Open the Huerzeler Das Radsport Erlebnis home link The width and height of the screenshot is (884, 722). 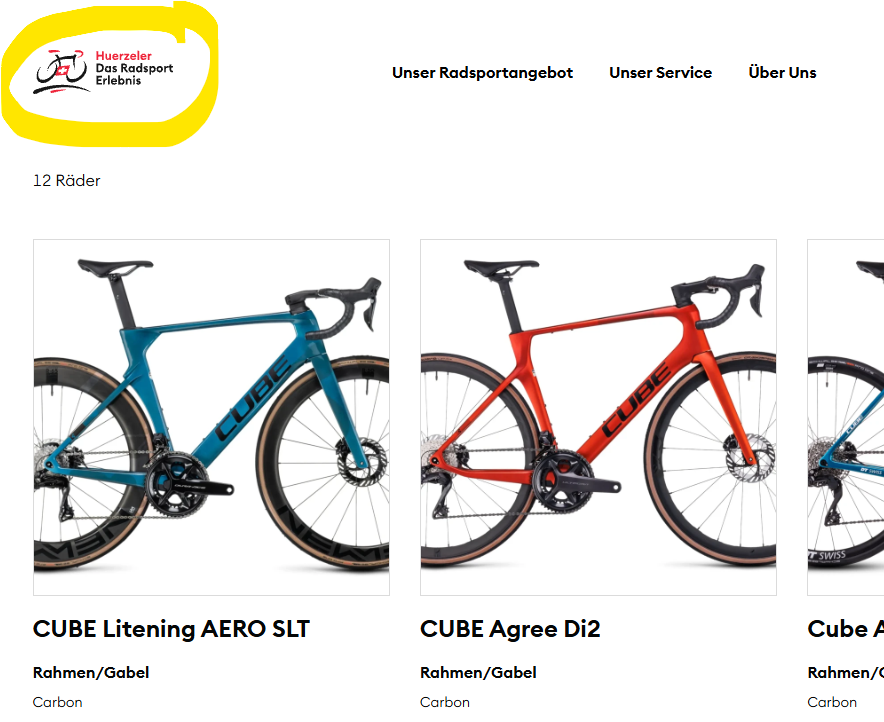coord(103,72)
